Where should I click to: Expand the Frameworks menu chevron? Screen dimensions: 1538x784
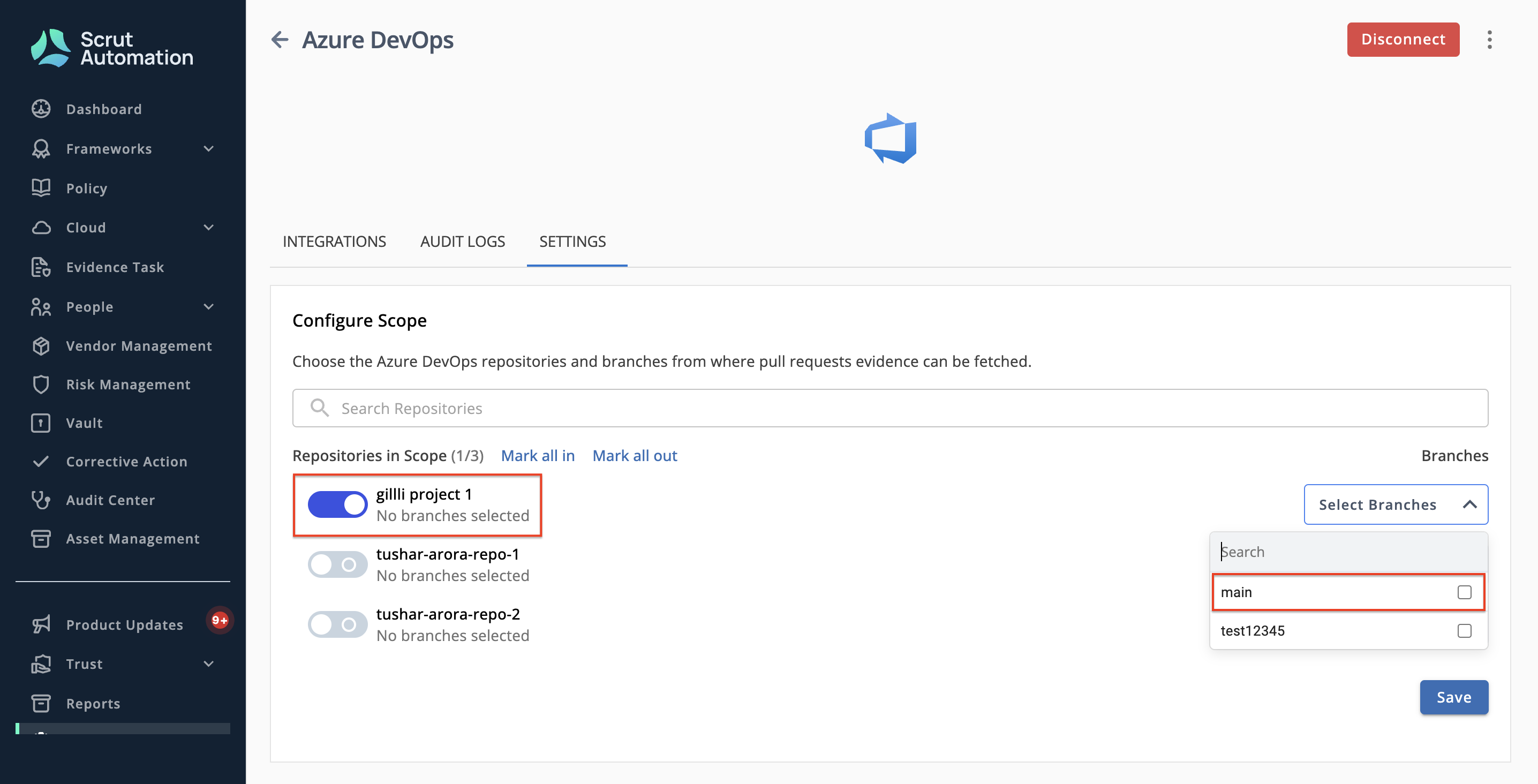coord(208,149)
